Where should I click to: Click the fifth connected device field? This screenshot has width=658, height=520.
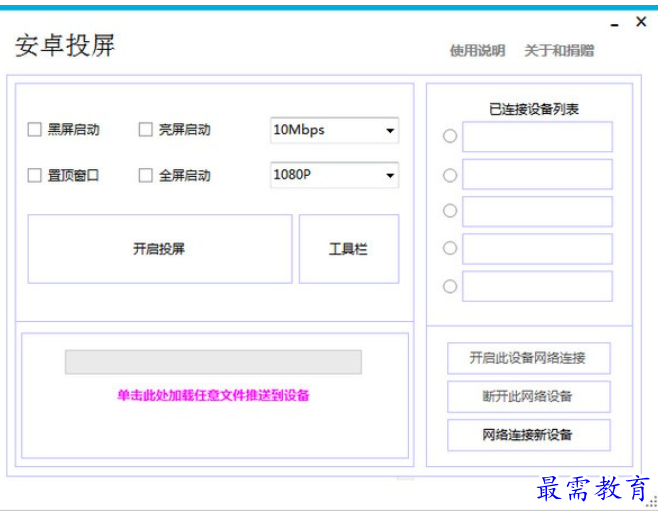click(x=537, y=286)
